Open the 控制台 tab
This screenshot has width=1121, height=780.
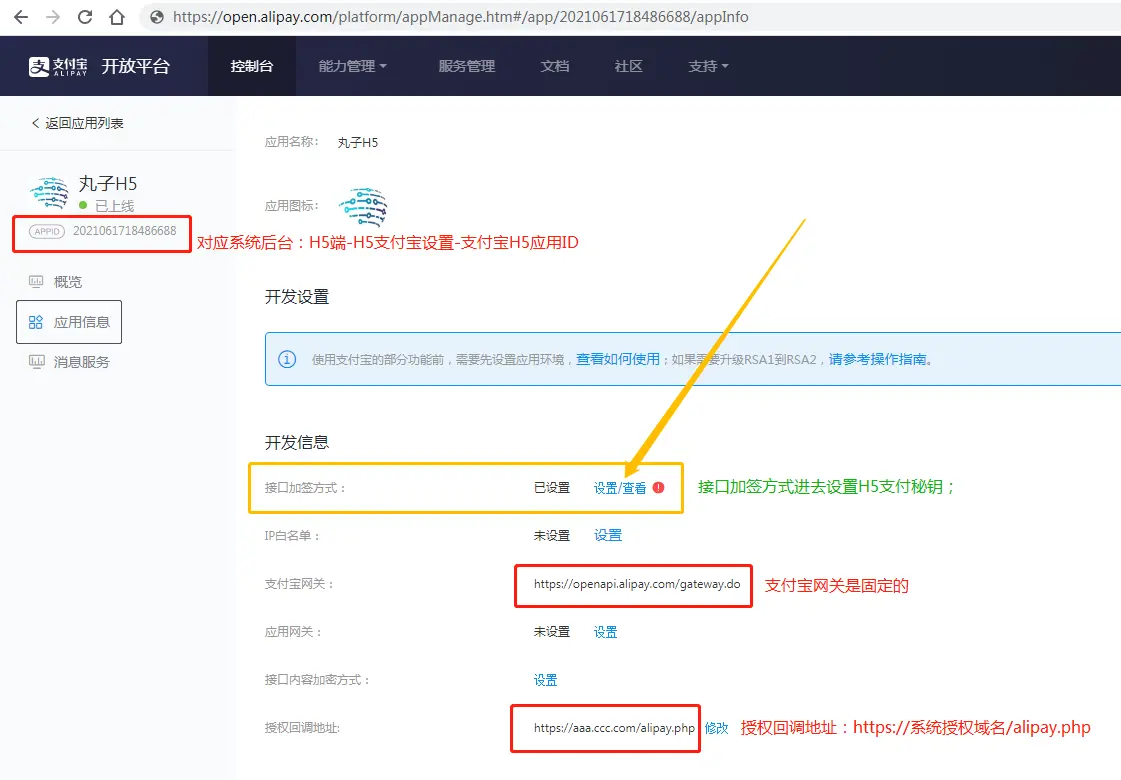pos(251,66)
